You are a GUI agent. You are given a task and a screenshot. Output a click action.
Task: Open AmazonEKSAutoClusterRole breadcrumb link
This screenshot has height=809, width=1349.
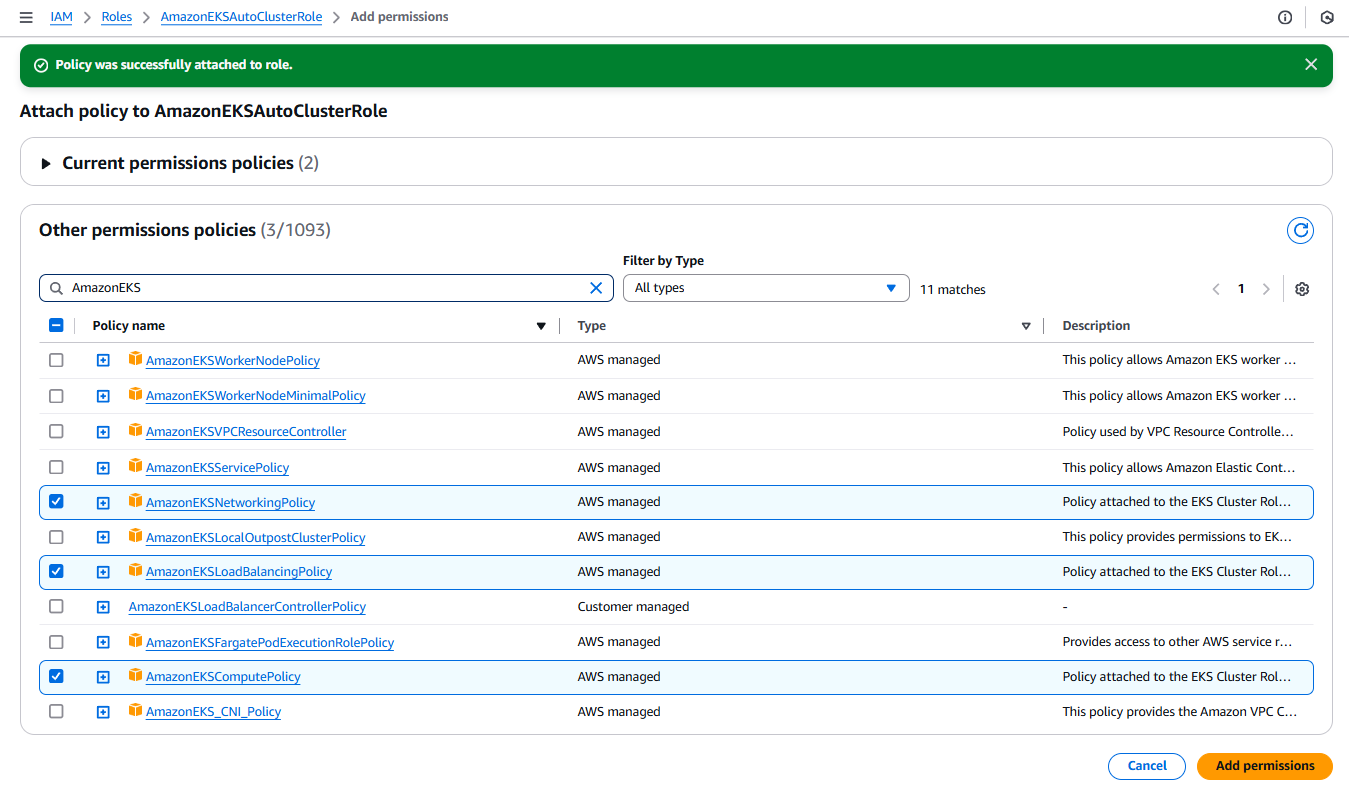pos(241,17)
